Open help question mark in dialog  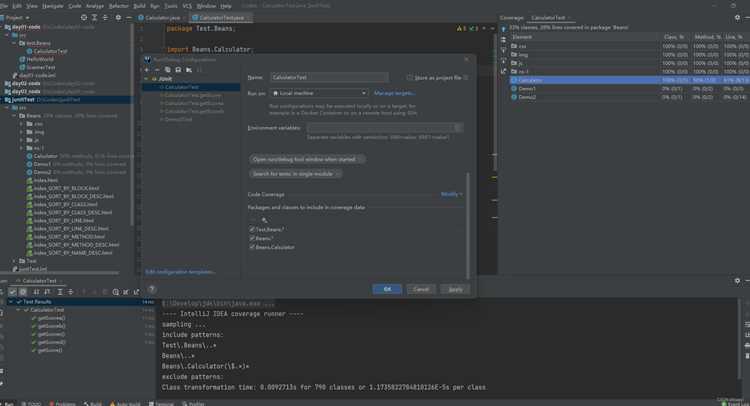click(152, 289)
